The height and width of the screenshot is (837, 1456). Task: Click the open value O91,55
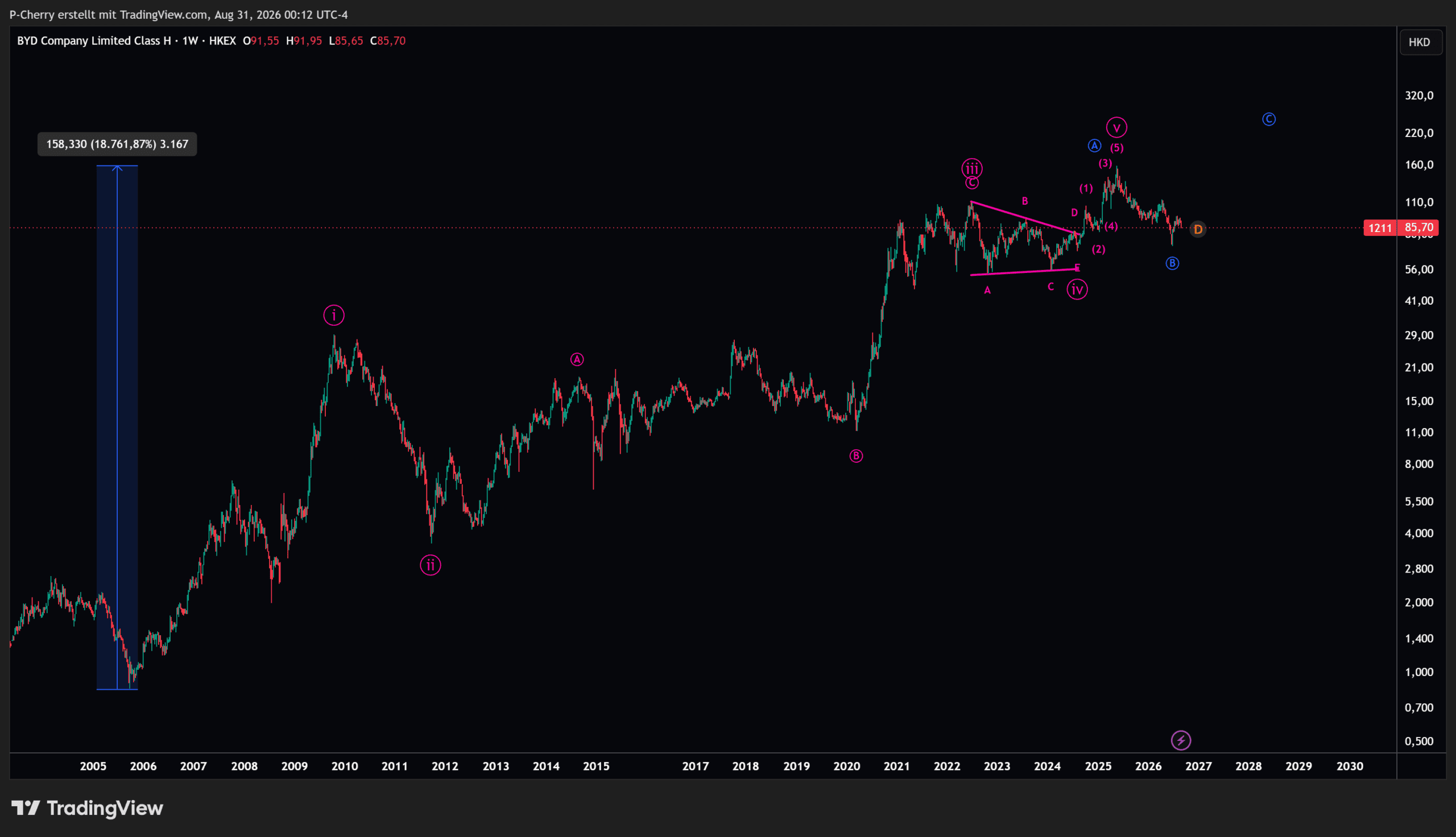(x=261, y=41)
